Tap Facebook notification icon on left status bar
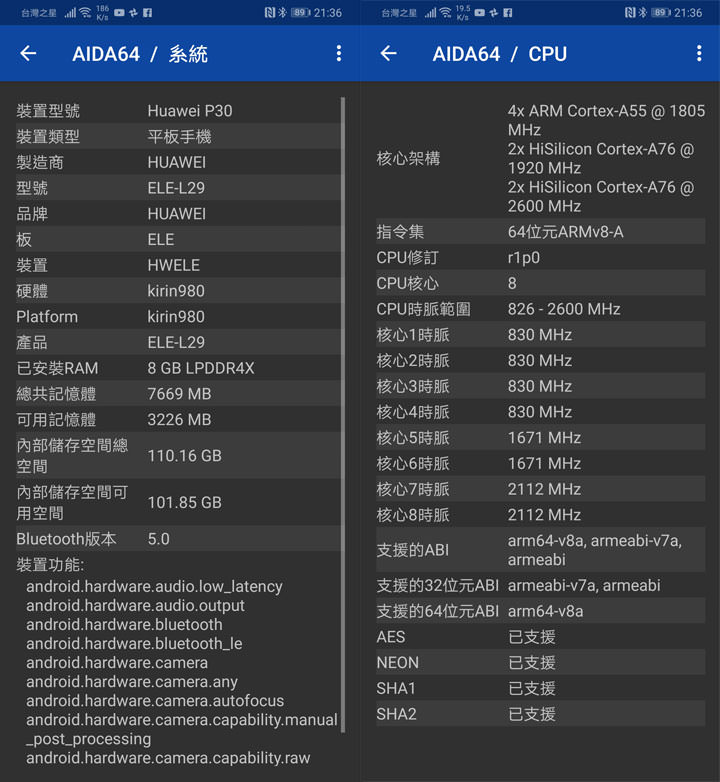 coord(148,12)
